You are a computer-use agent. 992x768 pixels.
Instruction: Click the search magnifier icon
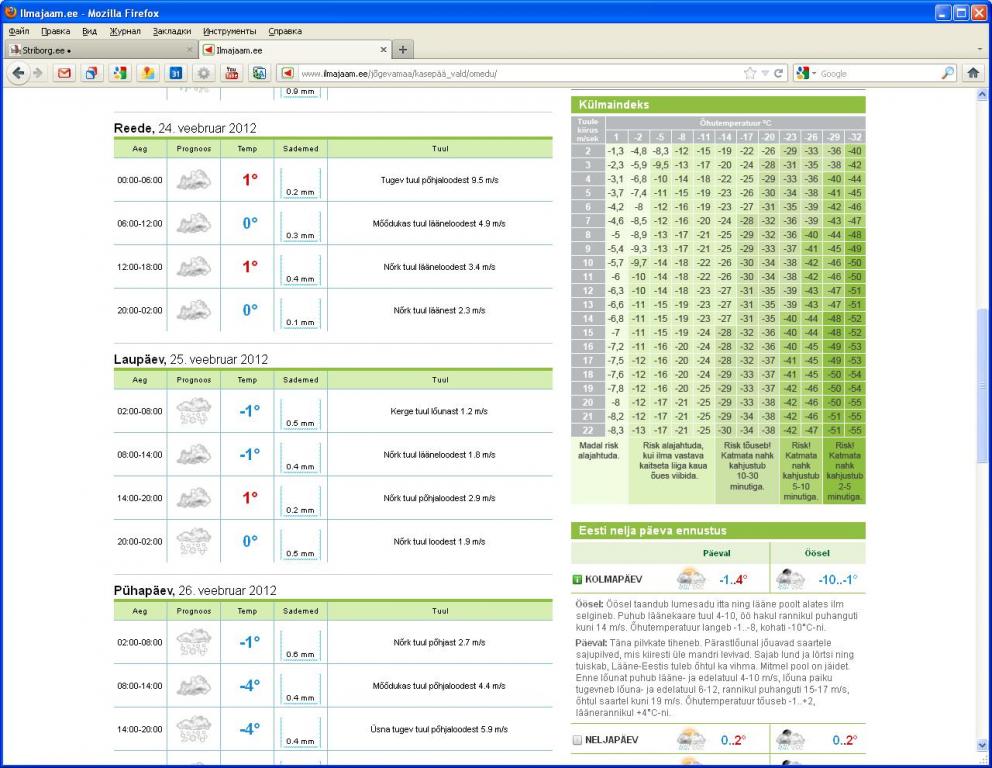948,73
